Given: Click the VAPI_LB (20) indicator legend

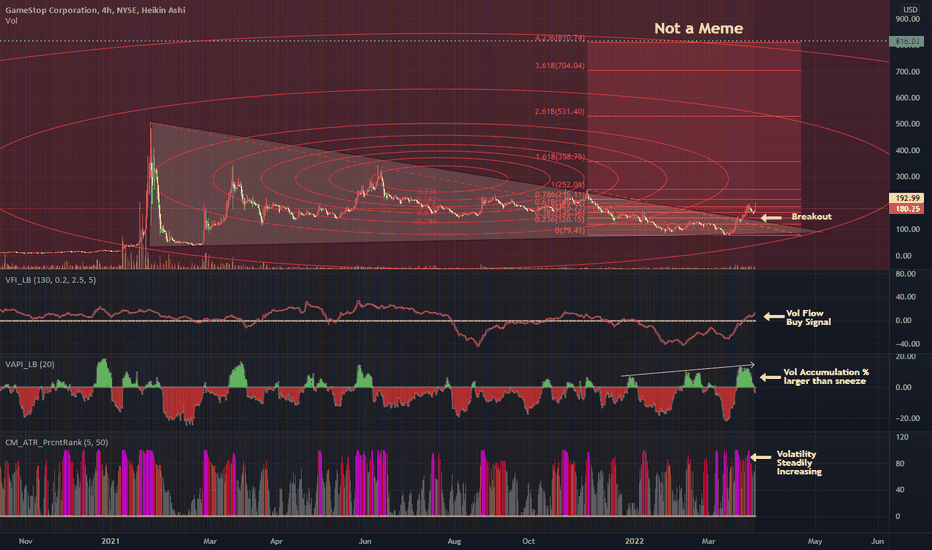Looking at the screenshot, I should (30, 364).
